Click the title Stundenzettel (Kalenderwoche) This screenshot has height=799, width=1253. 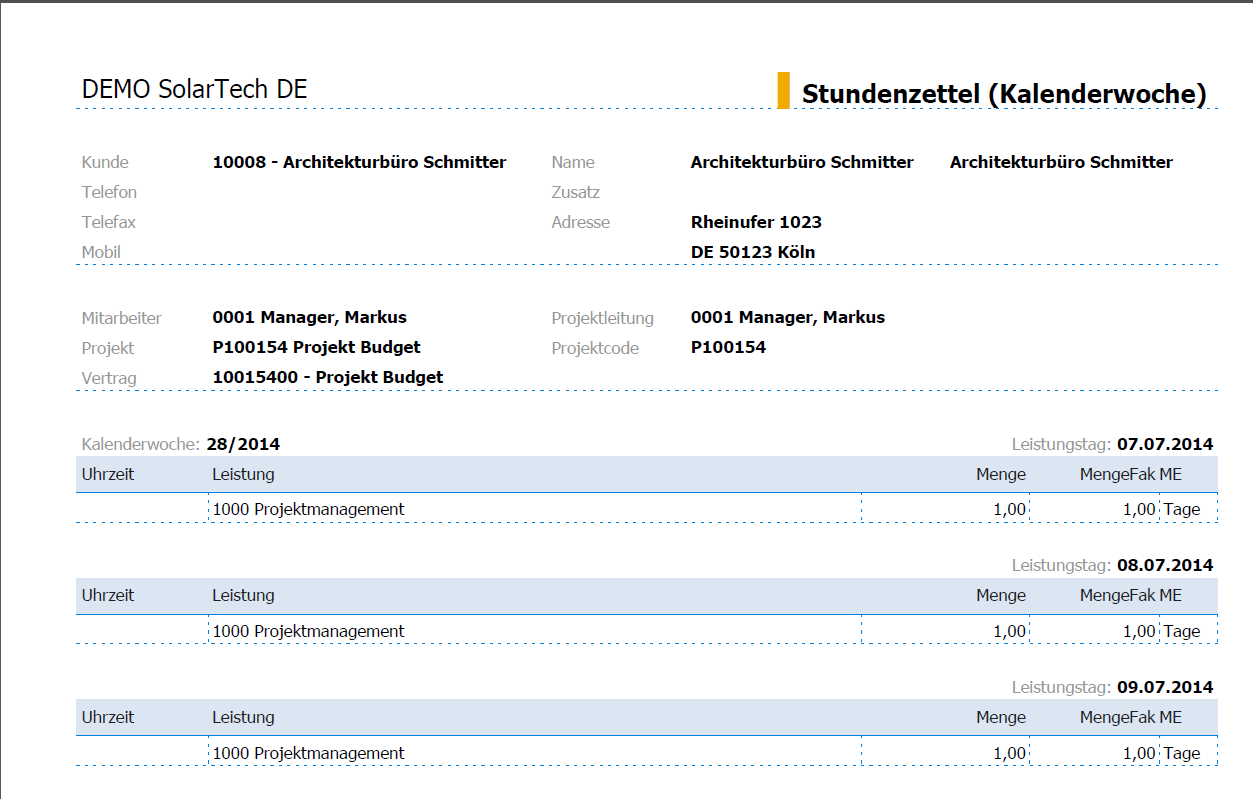pyautogui.click(x=1004, y=94)
